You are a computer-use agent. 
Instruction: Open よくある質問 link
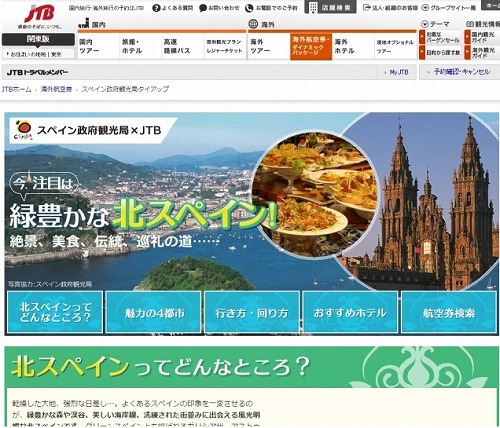[x=177, y=8]
